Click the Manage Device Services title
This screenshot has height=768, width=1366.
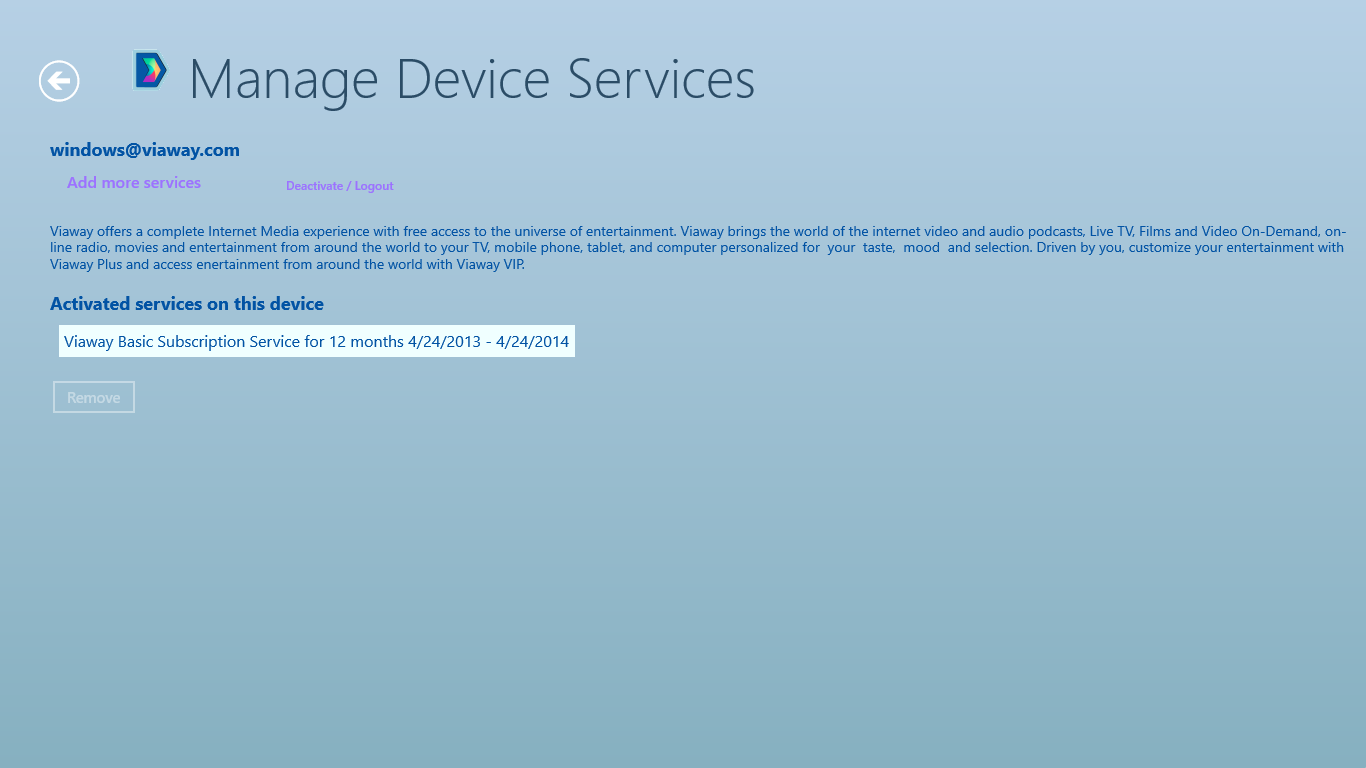(x=471, y=79)
